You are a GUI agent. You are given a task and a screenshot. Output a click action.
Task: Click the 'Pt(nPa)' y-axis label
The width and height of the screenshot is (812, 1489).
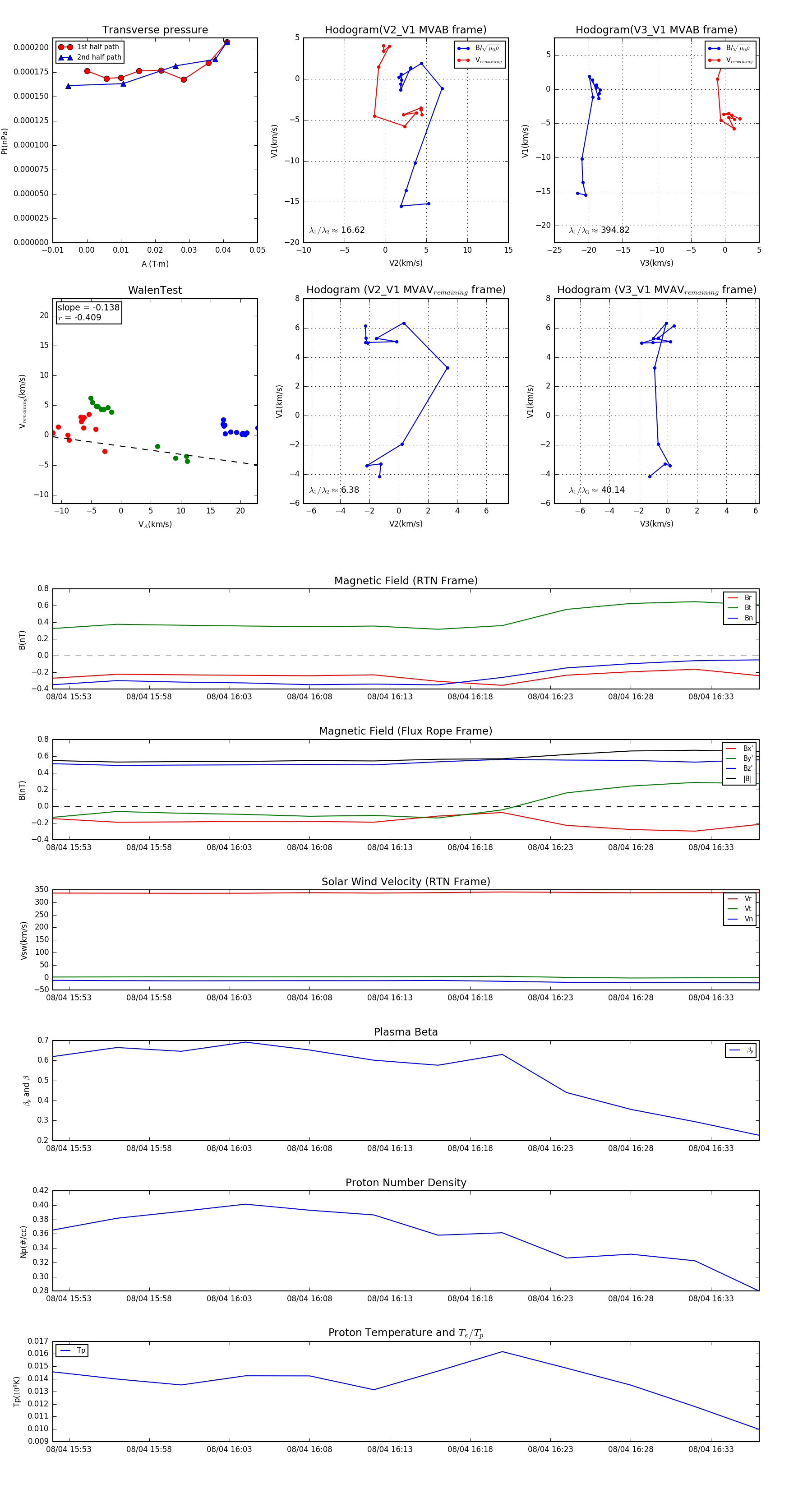click(5, 140)
